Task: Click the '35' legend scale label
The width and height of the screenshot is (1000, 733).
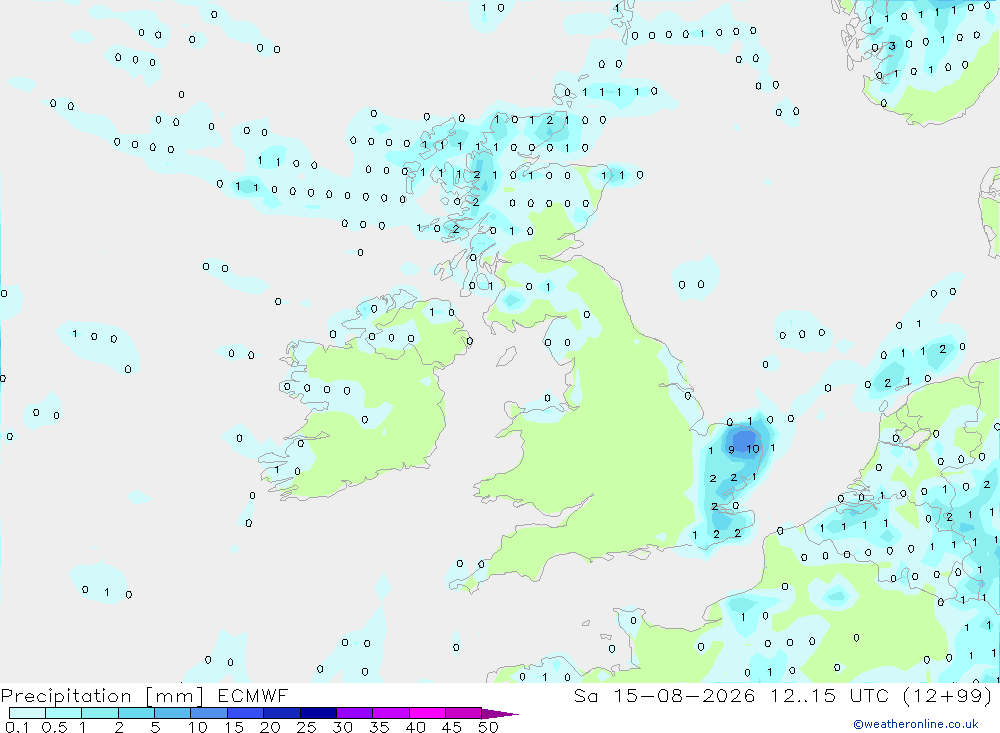Action: click(379, 727)
